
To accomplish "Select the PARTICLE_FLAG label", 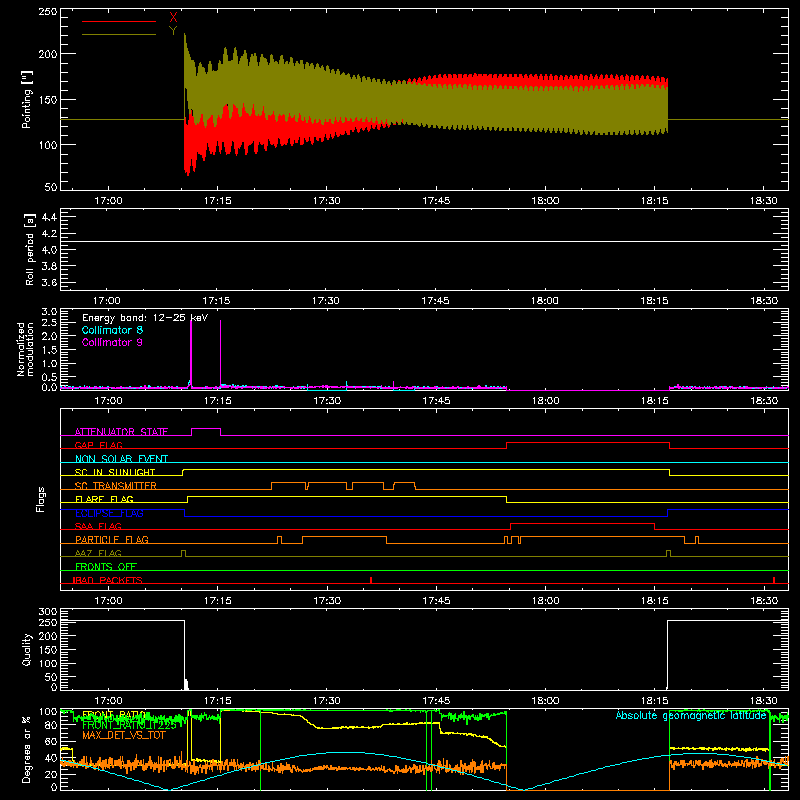I will (112, 539).
